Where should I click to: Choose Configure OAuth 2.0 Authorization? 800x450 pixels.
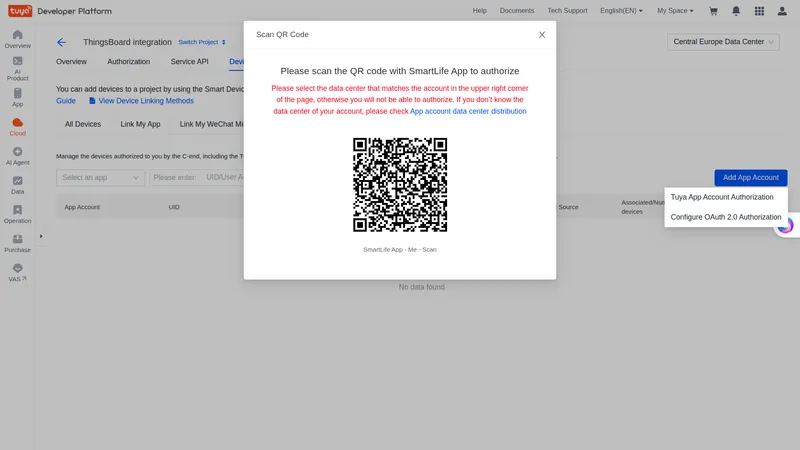726,217
